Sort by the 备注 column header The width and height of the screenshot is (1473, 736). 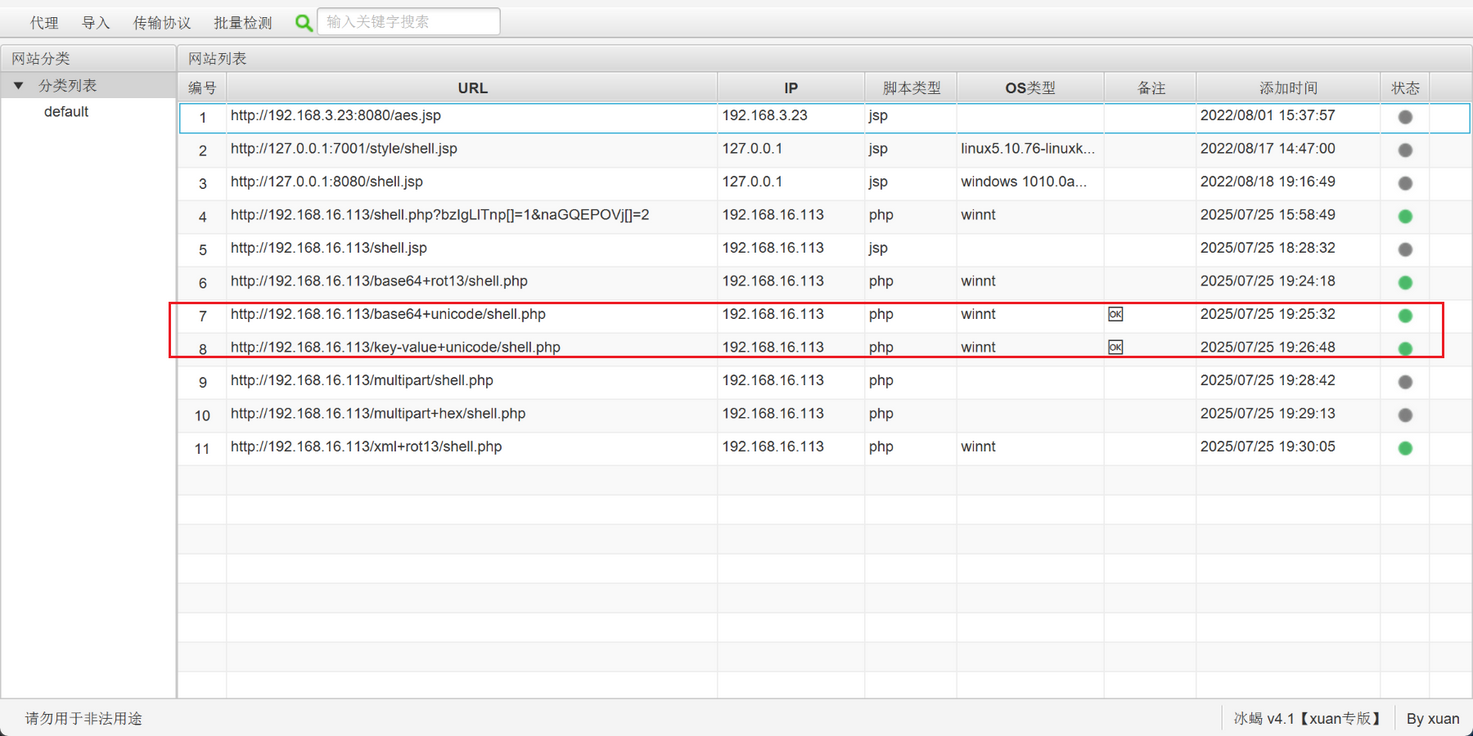click(1151, 88)
